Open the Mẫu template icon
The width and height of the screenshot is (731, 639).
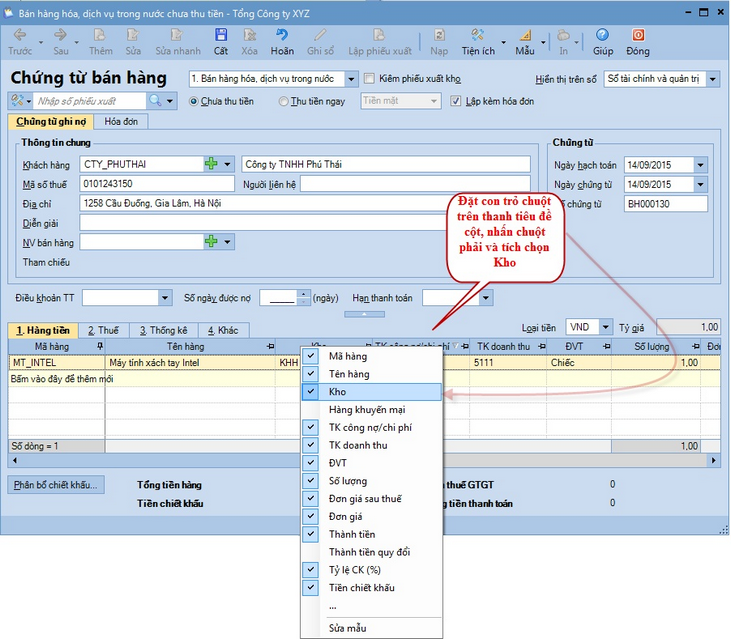tap(525, 35)
